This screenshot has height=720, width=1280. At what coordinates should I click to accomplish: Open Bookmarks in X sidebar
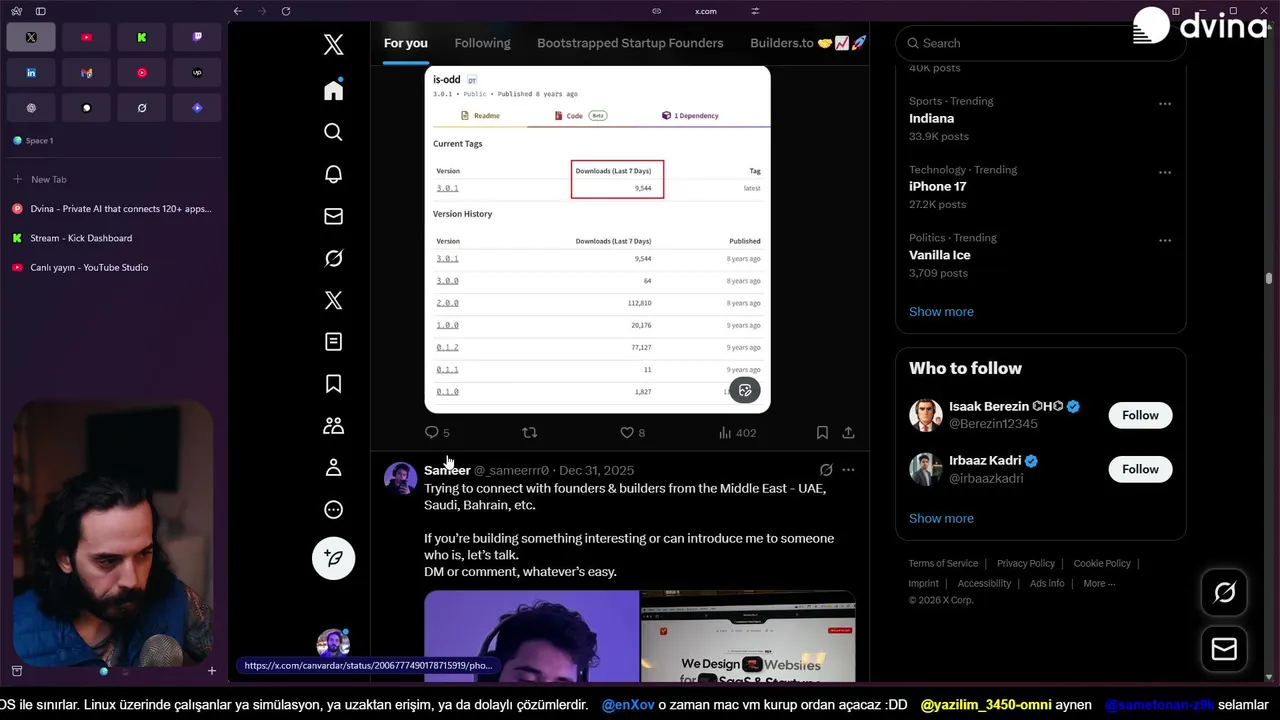pos(334,384)
